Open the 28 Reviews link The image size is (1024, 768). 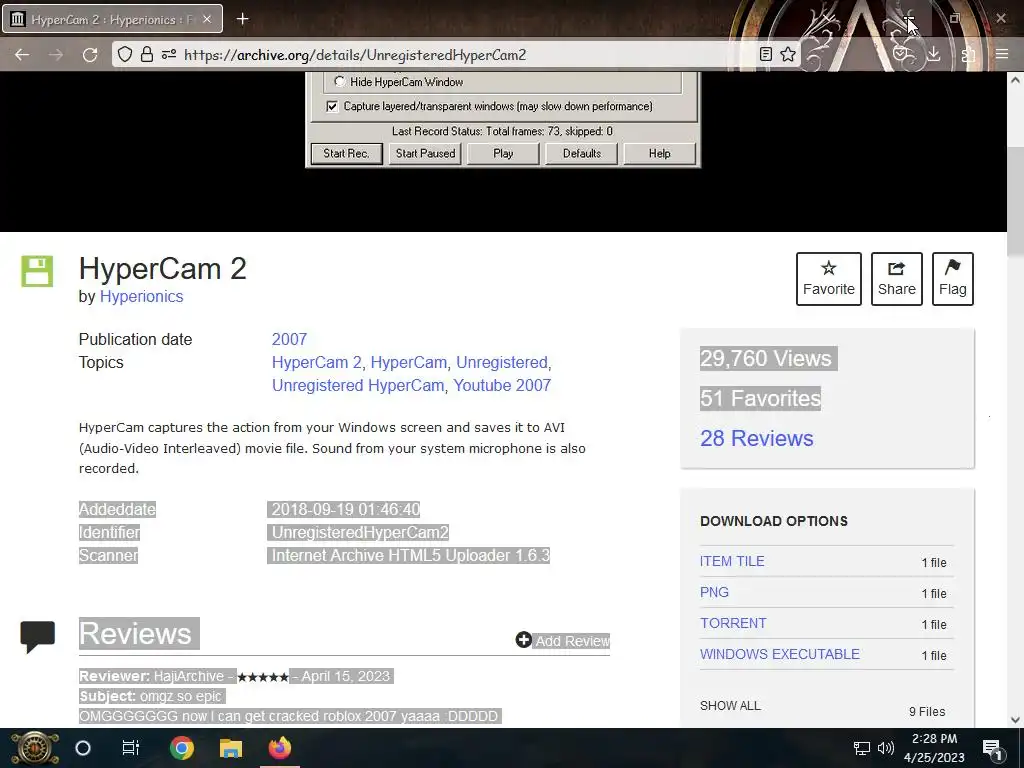coord(757,438)
